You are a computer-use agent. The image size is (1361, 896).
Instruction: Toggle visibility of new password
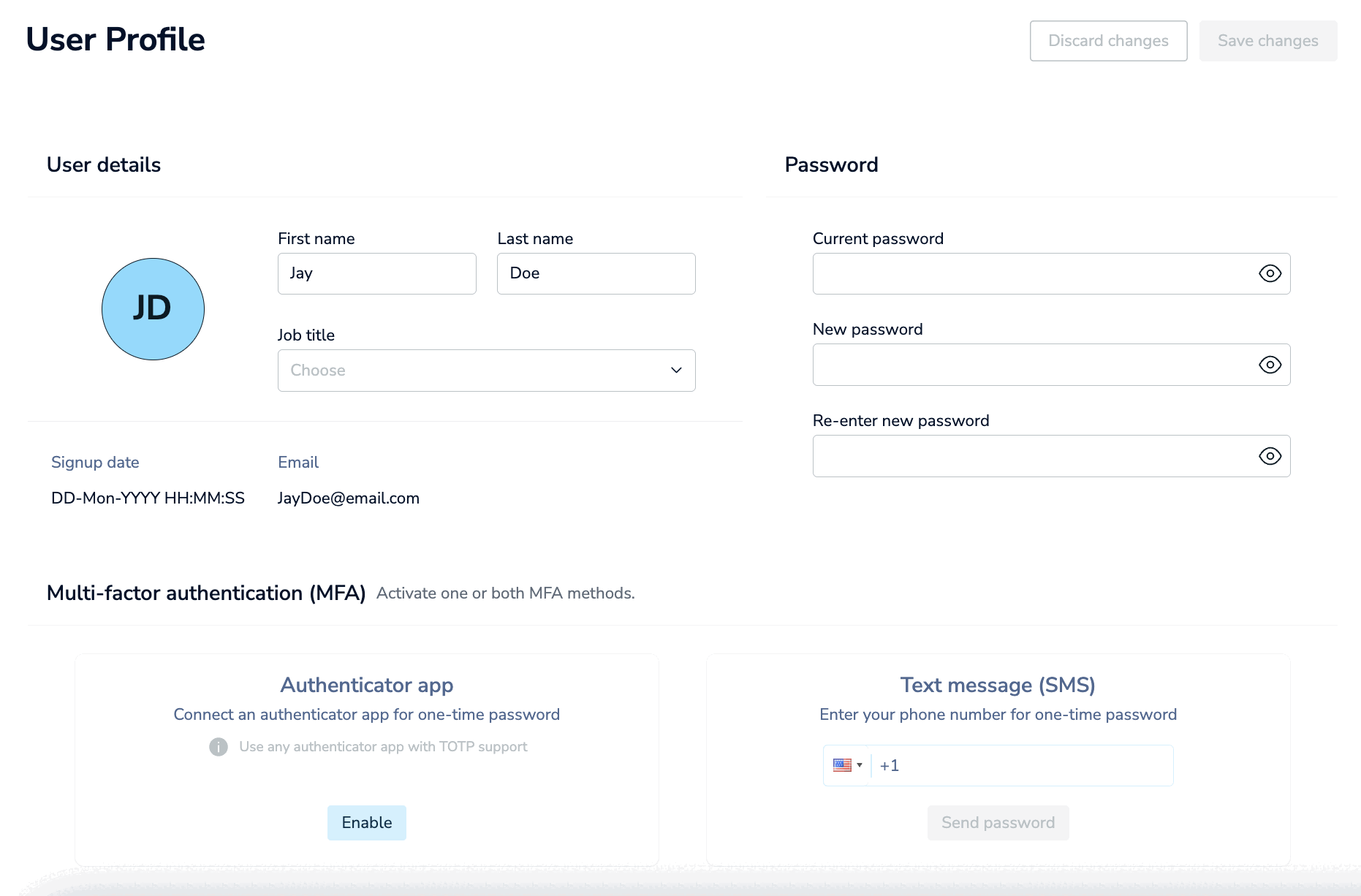point(1270,365)
